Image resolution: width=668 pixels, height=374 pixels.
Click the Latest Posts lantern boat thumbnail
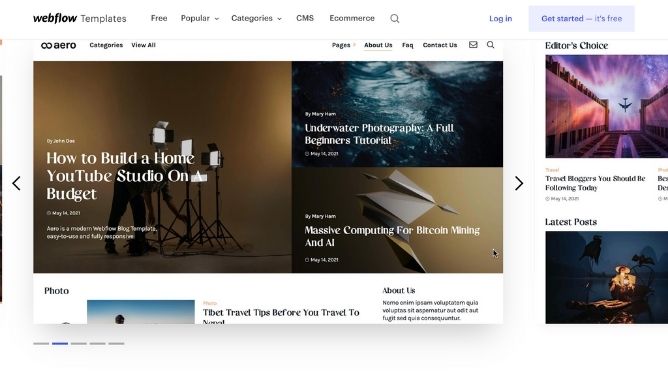tap(607, 277)
